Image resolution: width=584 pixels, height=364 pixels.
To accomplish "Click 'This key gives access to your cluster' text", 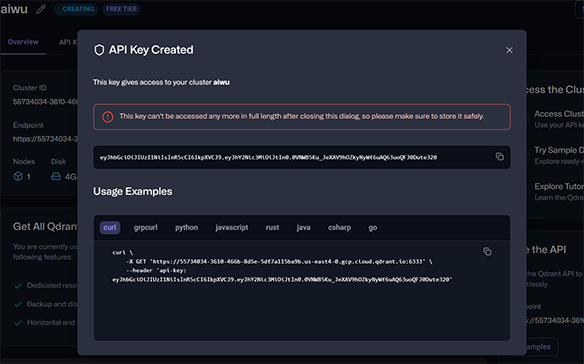I will coord(152,82).
